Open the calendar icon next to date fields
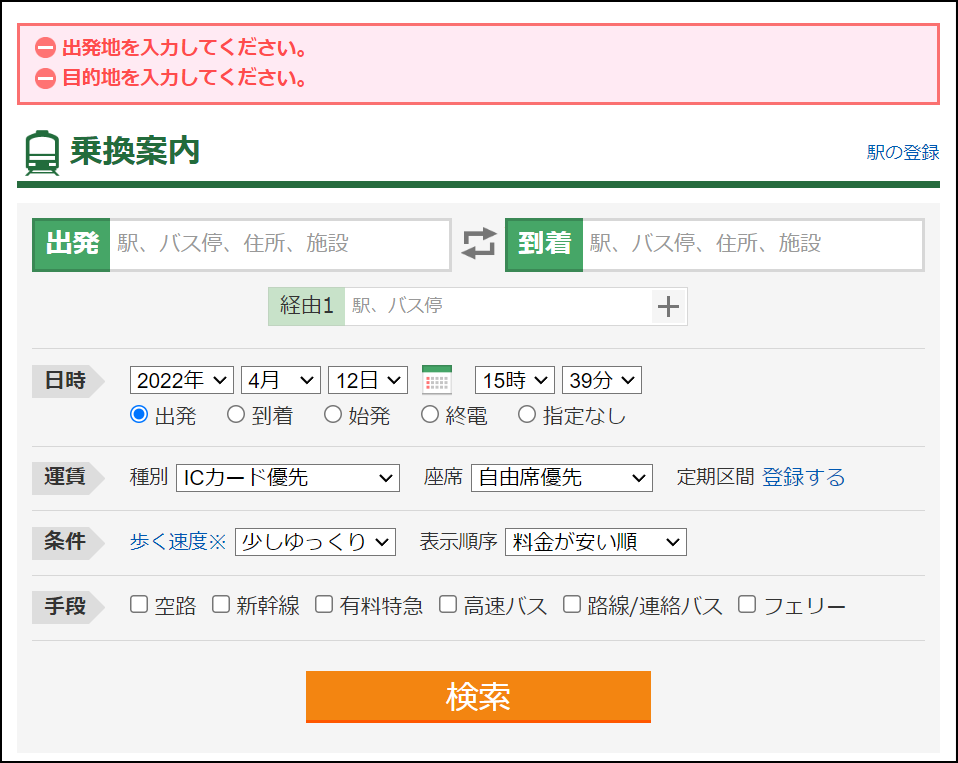Screen dimensions: 958x763 tap(436, 379)
